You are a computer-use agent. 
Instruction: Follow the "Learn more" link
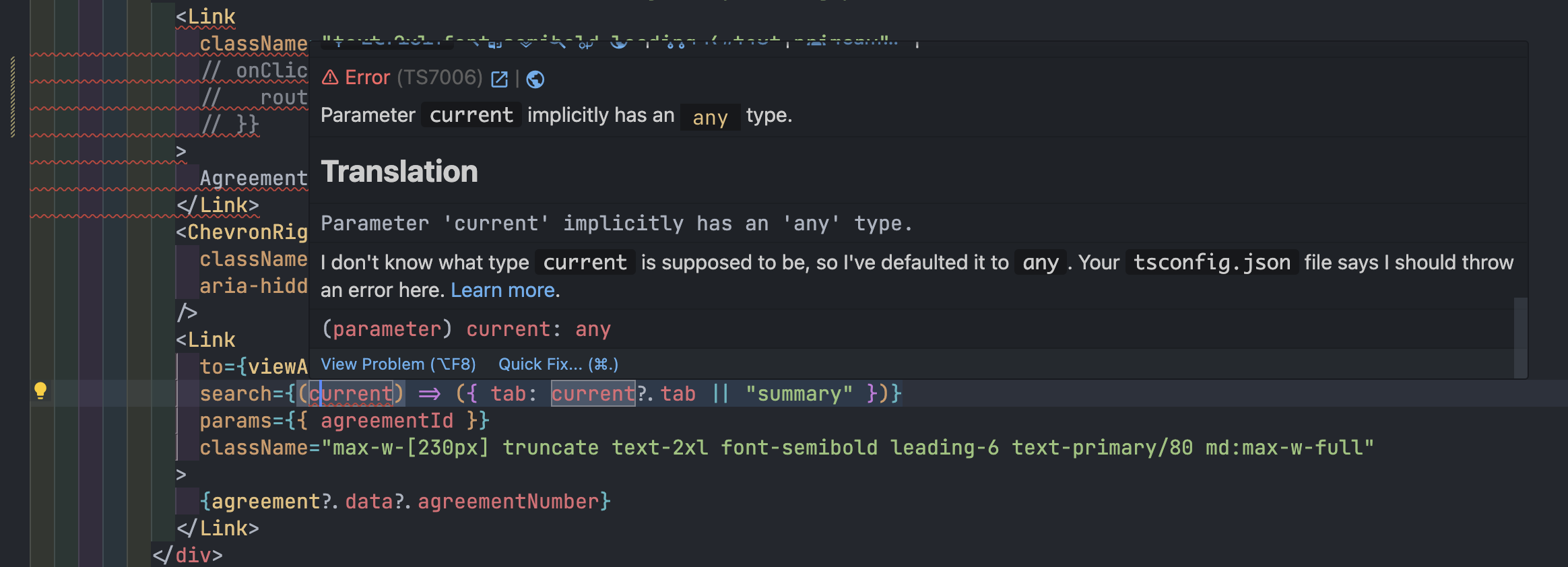click(x=503, y=290)
